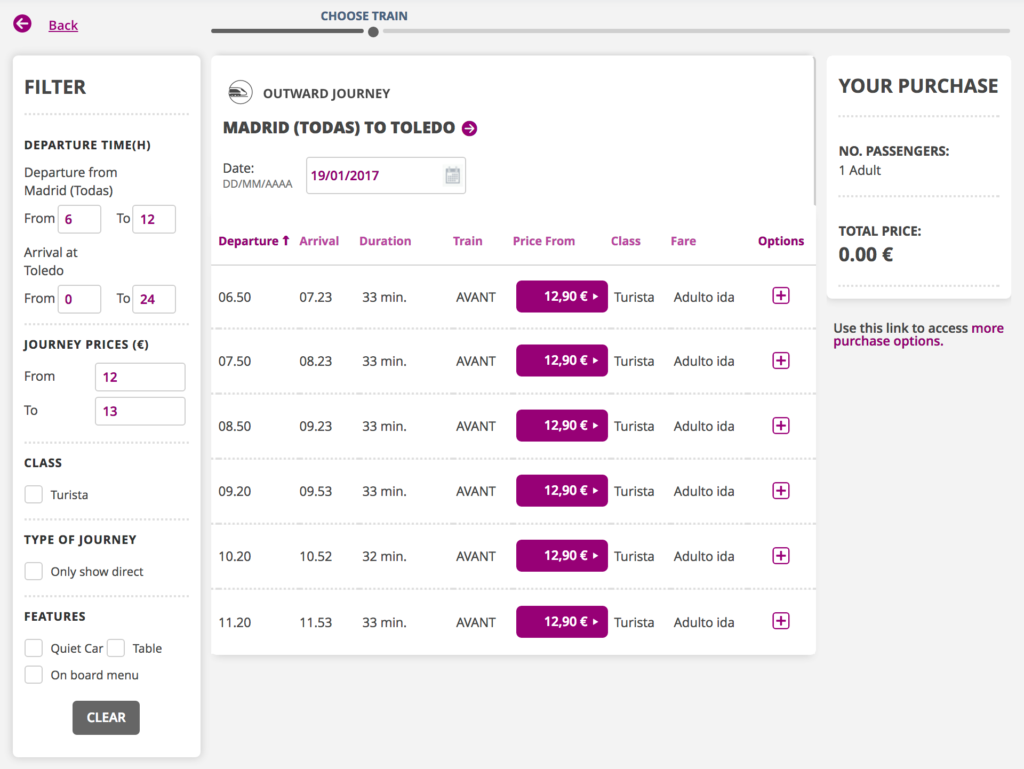The image size is (1024, 769).
Task: Click the 1 Adult passenger text
Action: point(859,170)
